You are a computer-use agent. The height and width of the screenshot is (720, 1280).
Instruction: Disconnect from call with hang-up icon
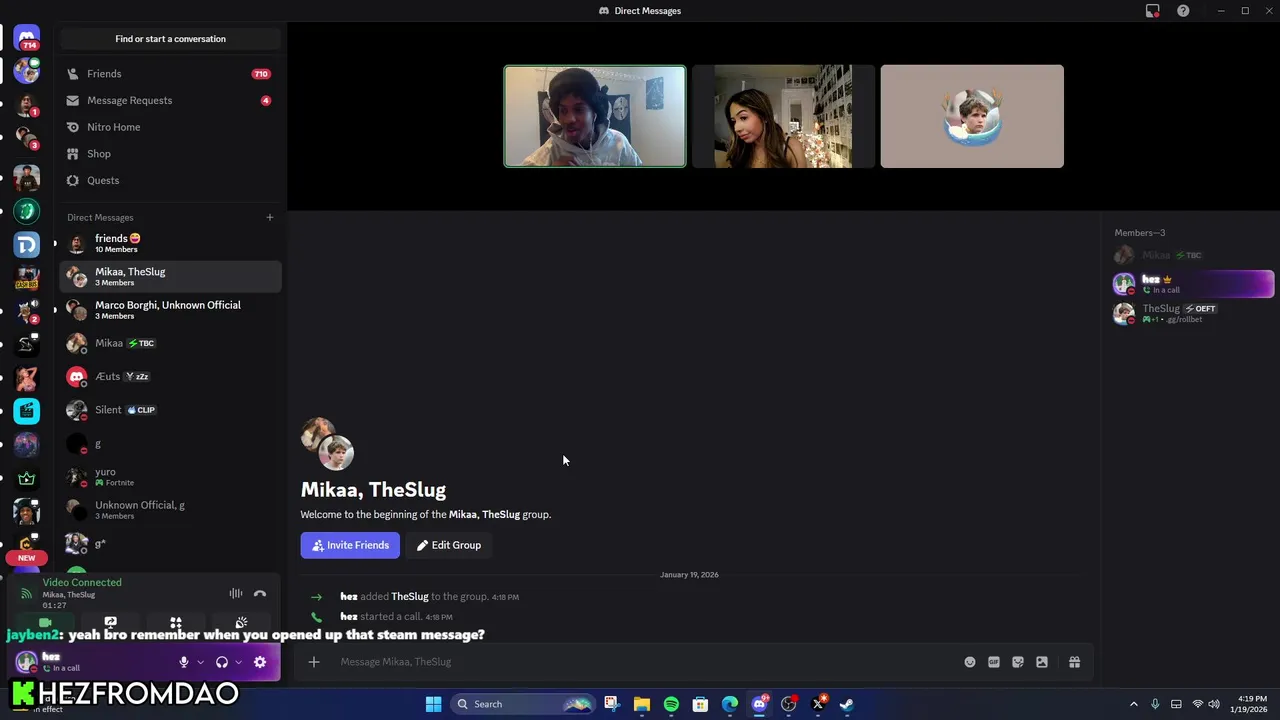point(260,594)
